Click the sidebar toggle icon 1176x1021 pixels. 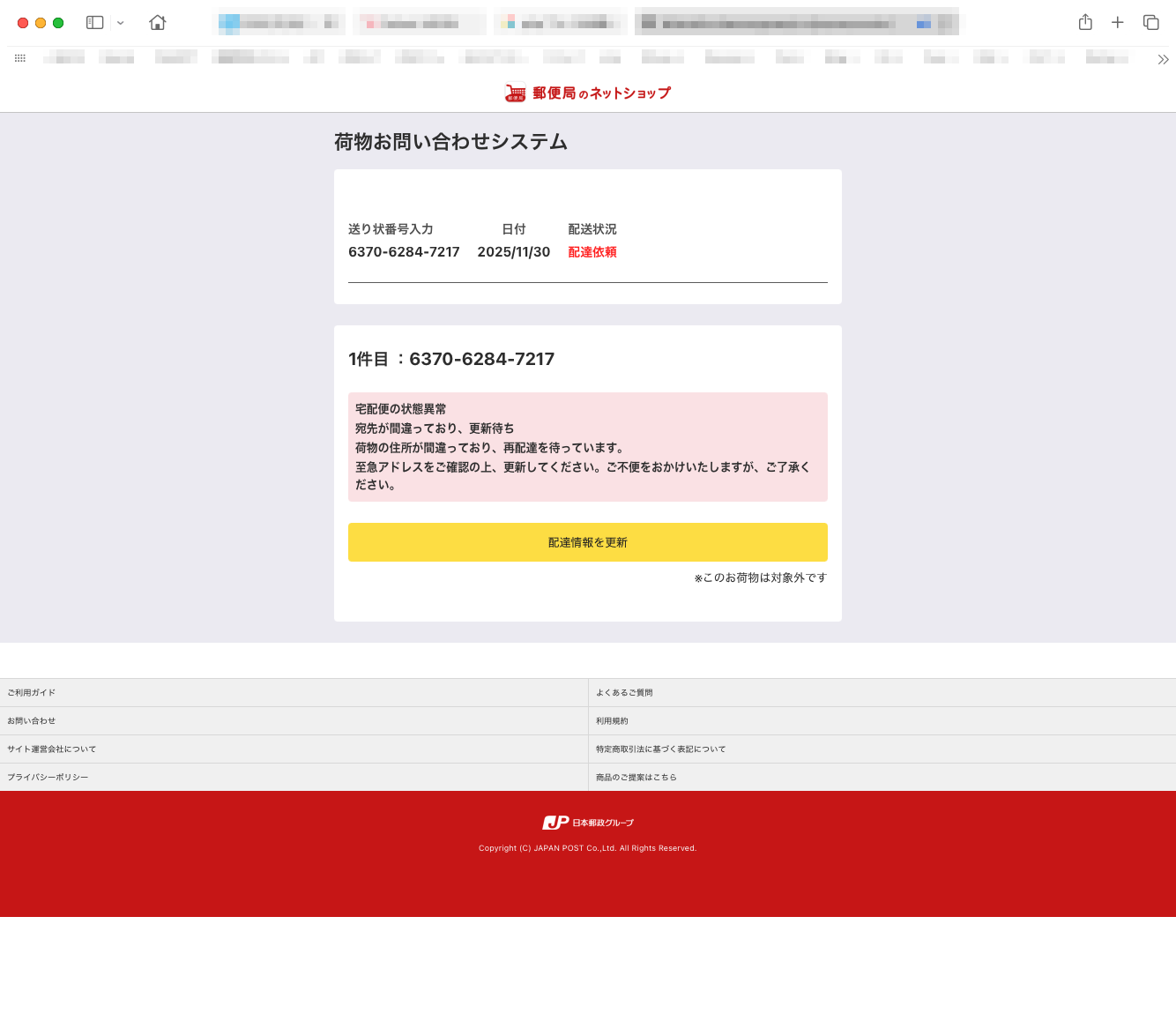point(95,23)
